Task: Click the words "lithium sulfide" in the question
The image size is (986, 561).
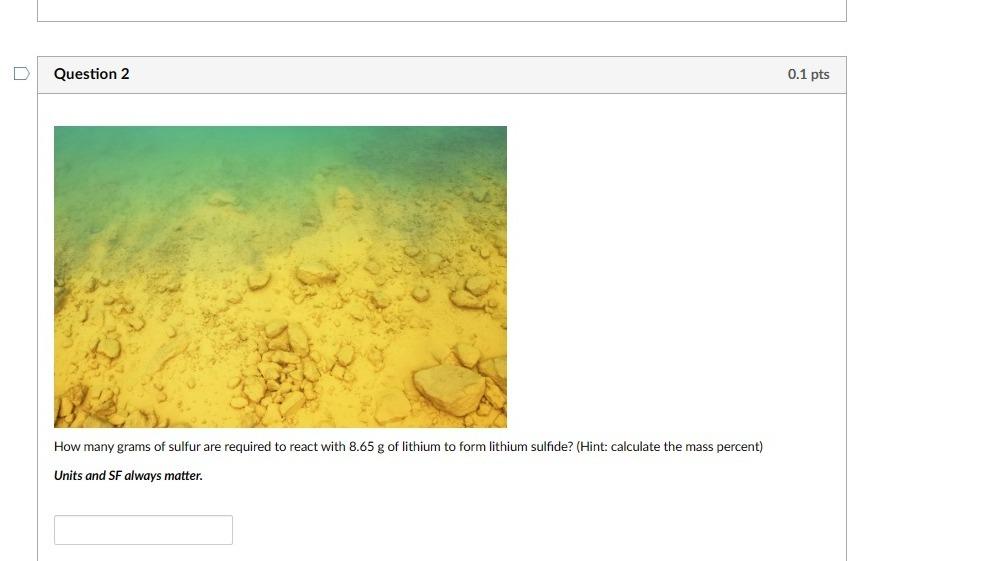Action: pyautogui.click(x=531, y=447)
